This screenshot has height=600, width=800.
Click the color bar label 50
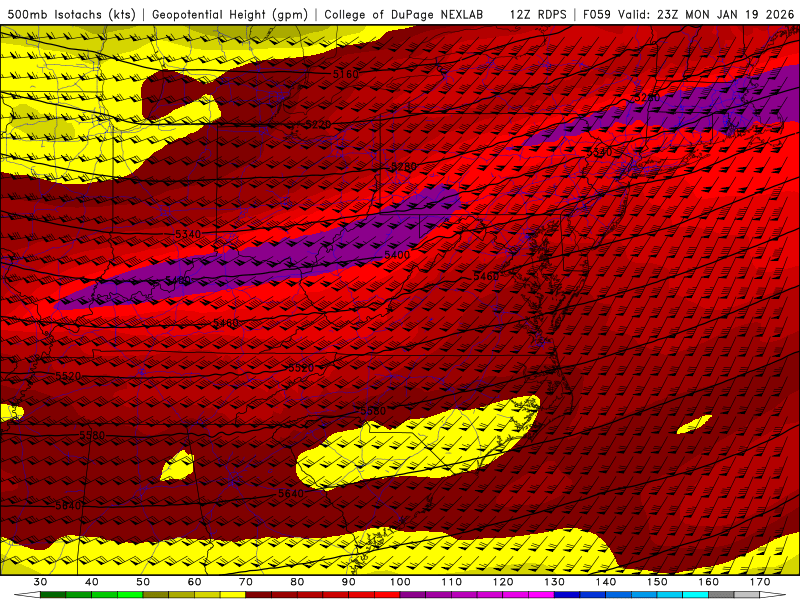tap(143, 582)
